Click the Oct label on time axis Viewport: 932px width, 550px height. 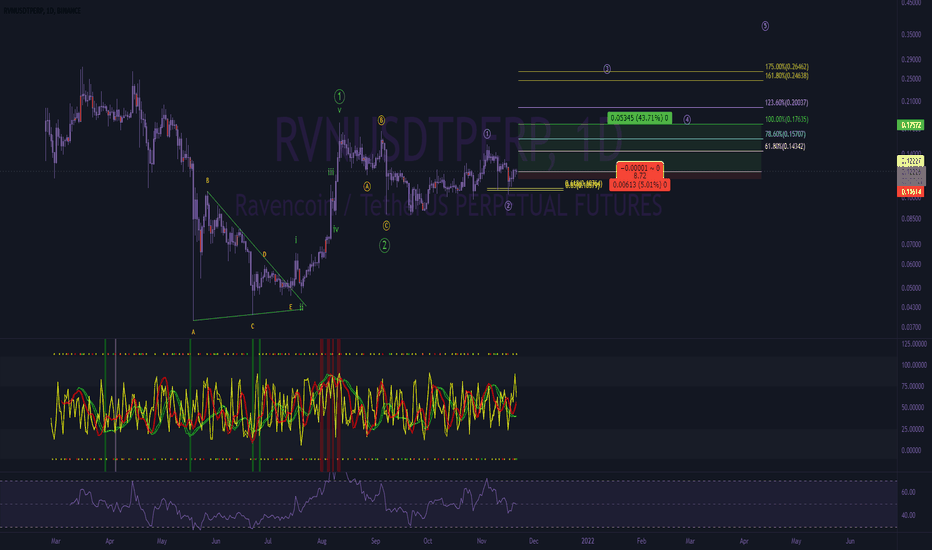coord(427,541)
